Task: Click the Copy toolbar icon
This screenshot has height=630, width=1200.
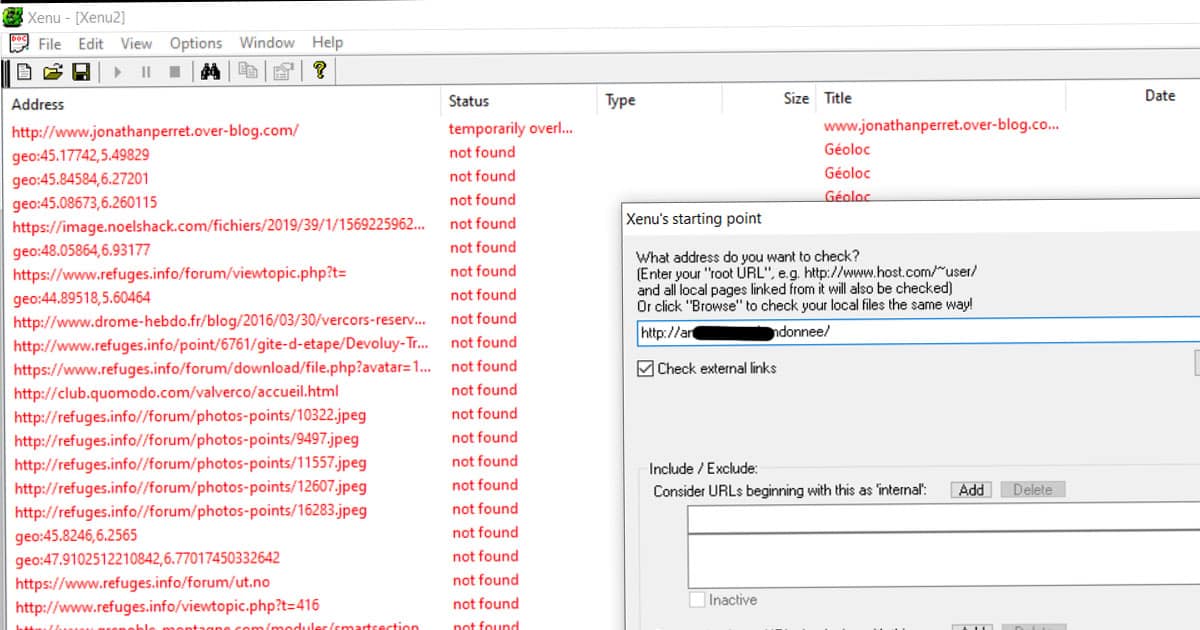Action: coord(247,72)
